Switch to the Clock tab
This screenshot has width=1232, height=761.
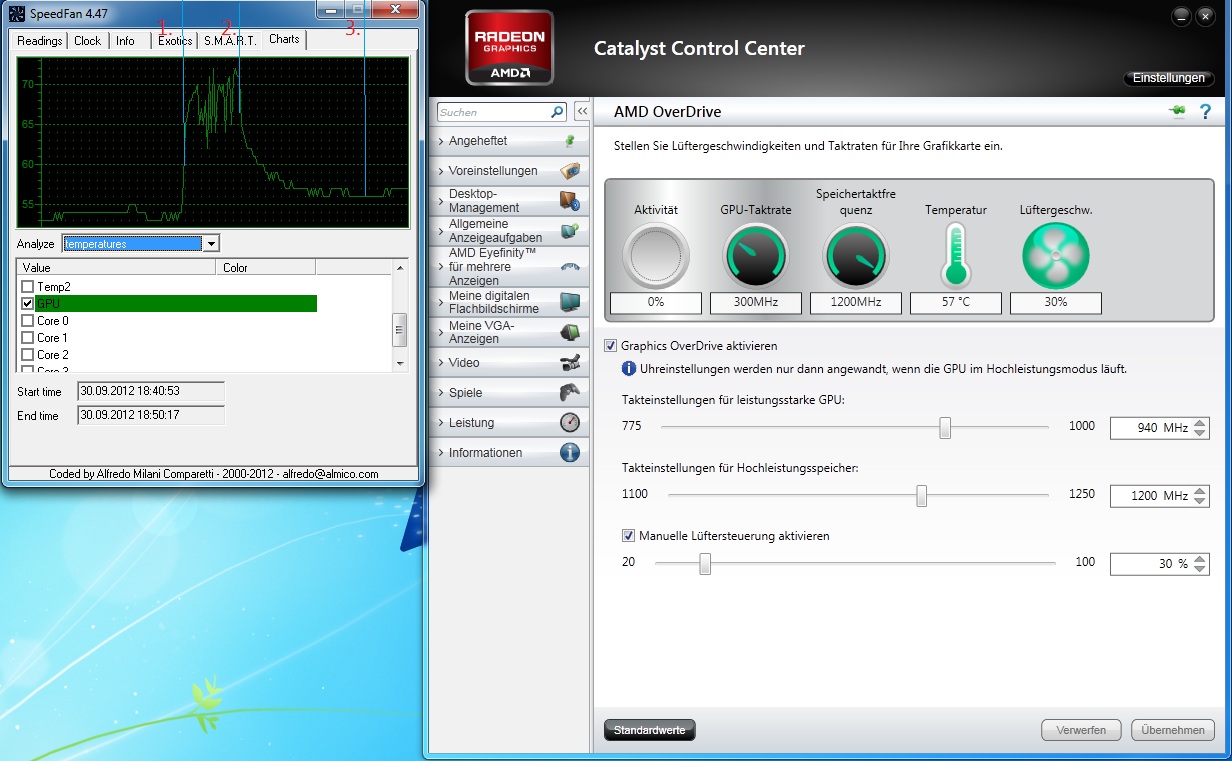88,41
